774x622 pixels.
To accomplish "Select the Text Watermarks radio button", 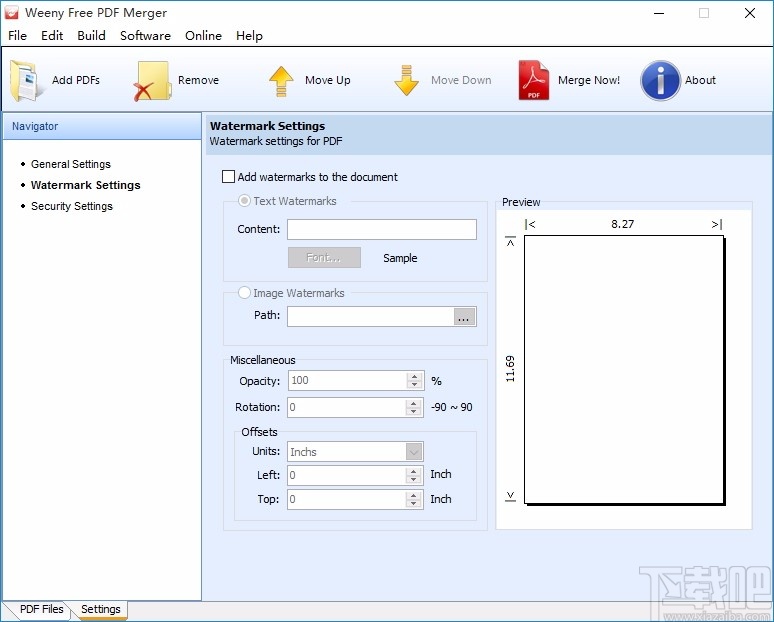I will tap(244, 200).
